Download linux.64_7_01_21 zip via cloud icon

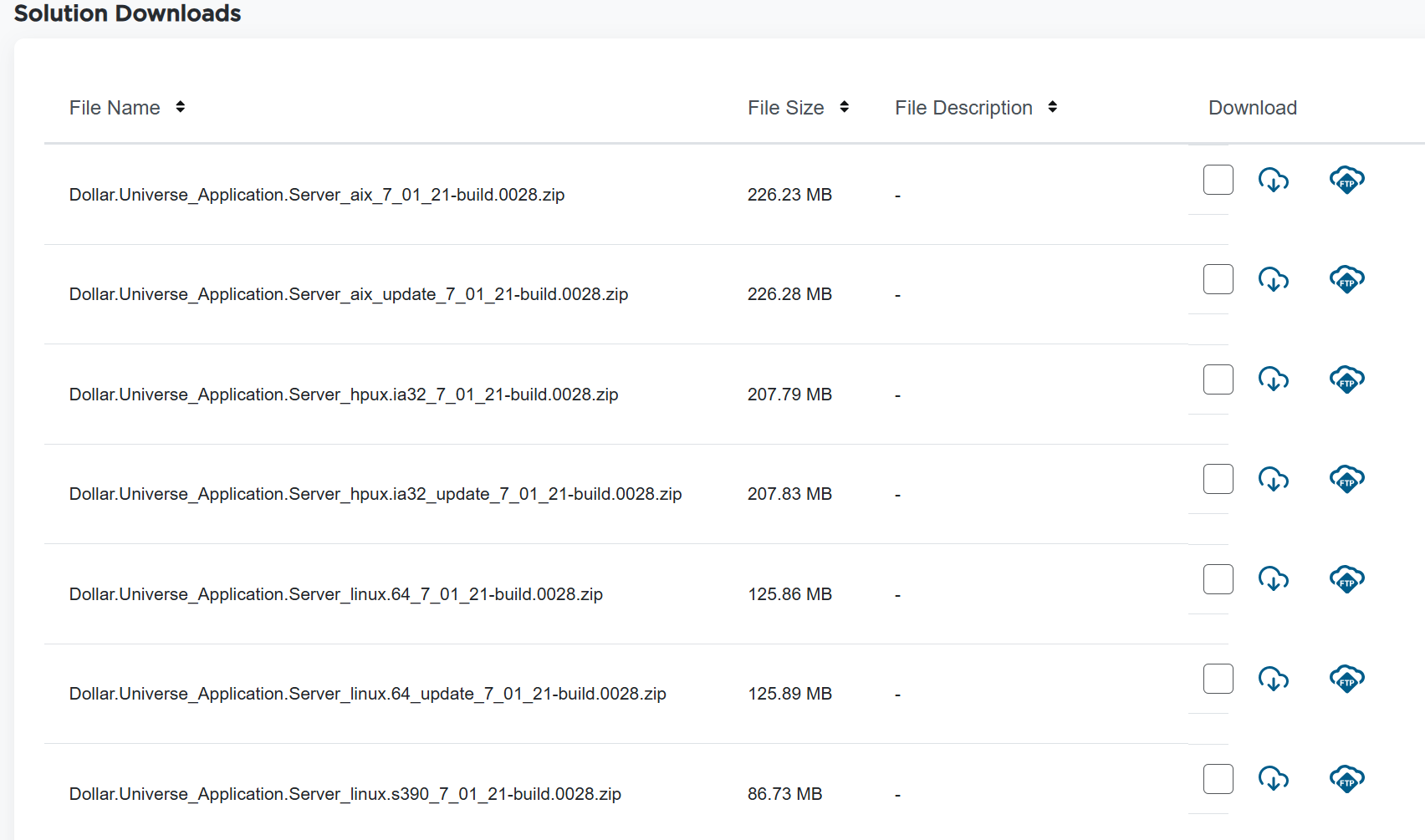pos(1273,579)
